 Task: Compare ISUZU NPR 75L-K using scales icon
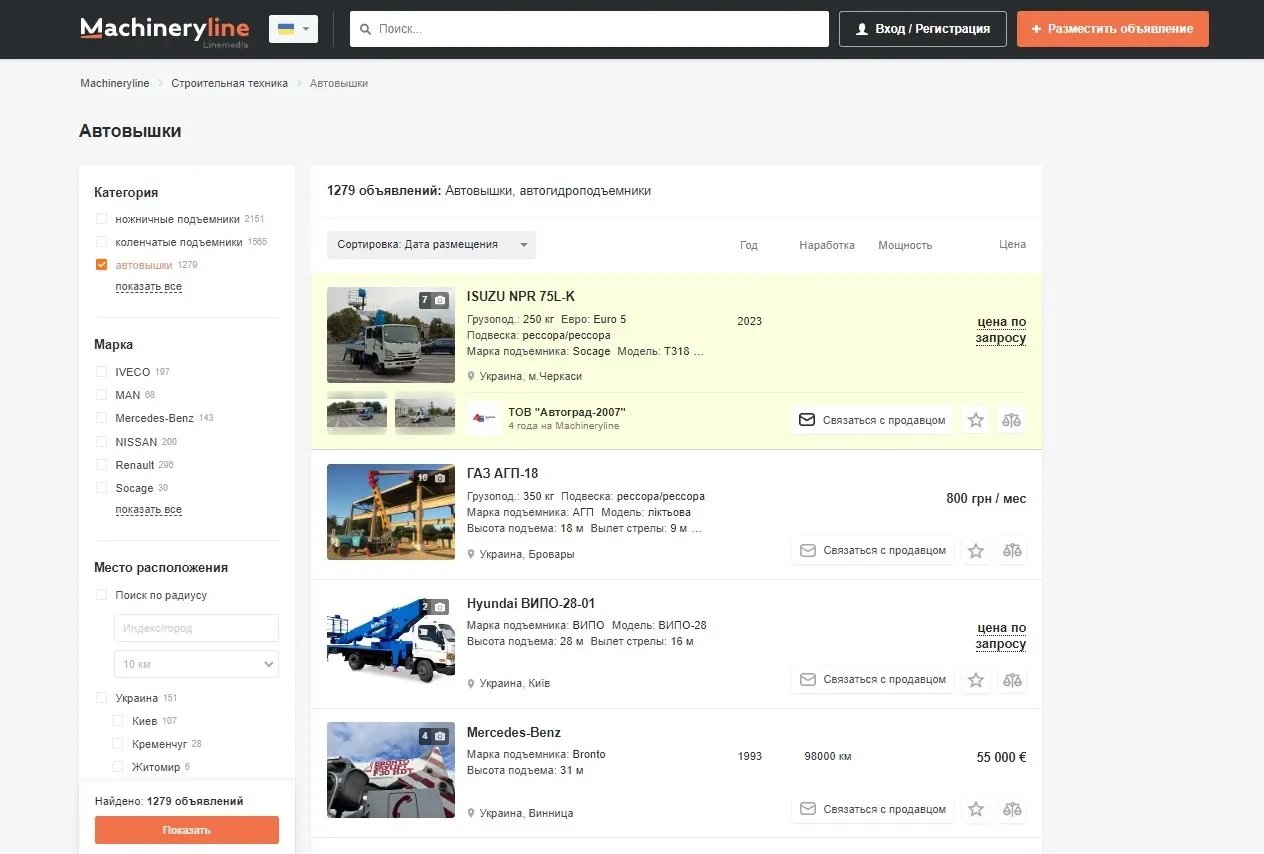pyautogui.click(x=1012, y=421)
